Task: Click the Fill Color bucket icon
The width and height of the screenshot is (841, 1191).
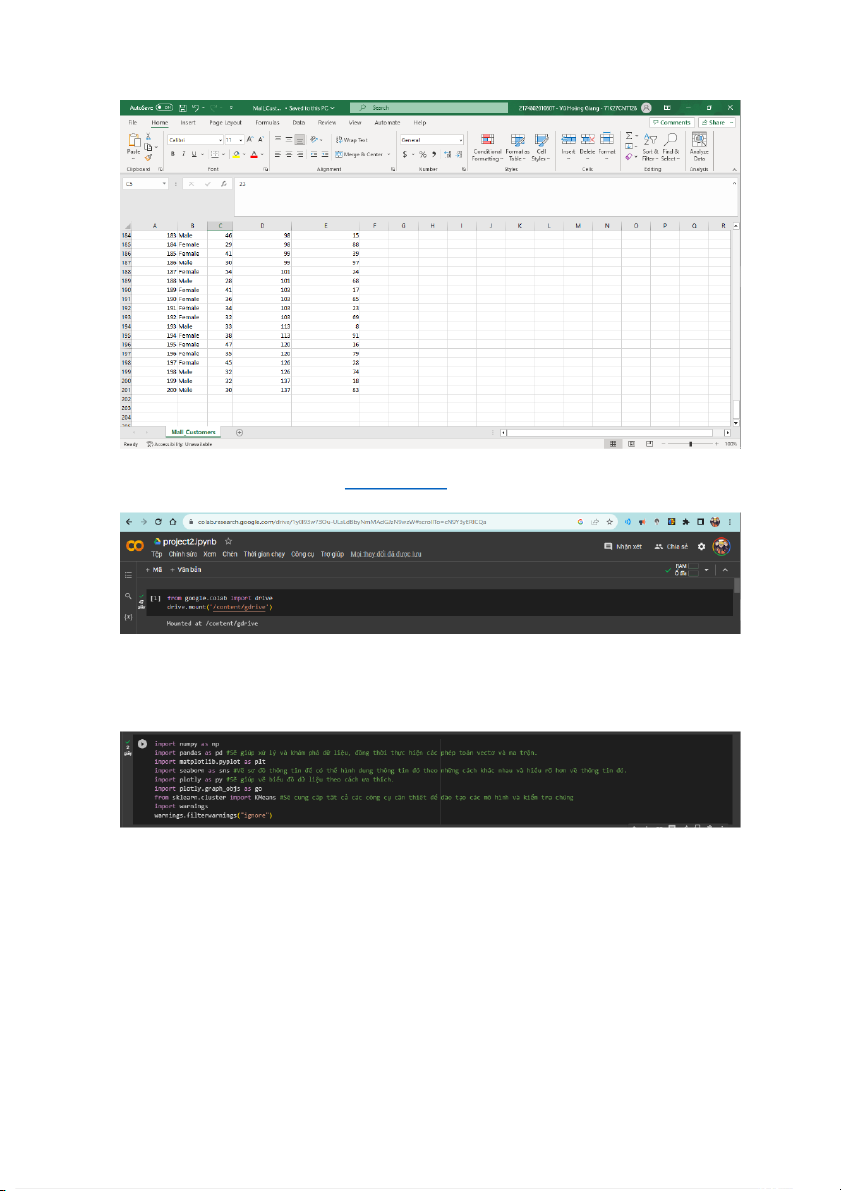Action: click(236, 154)
